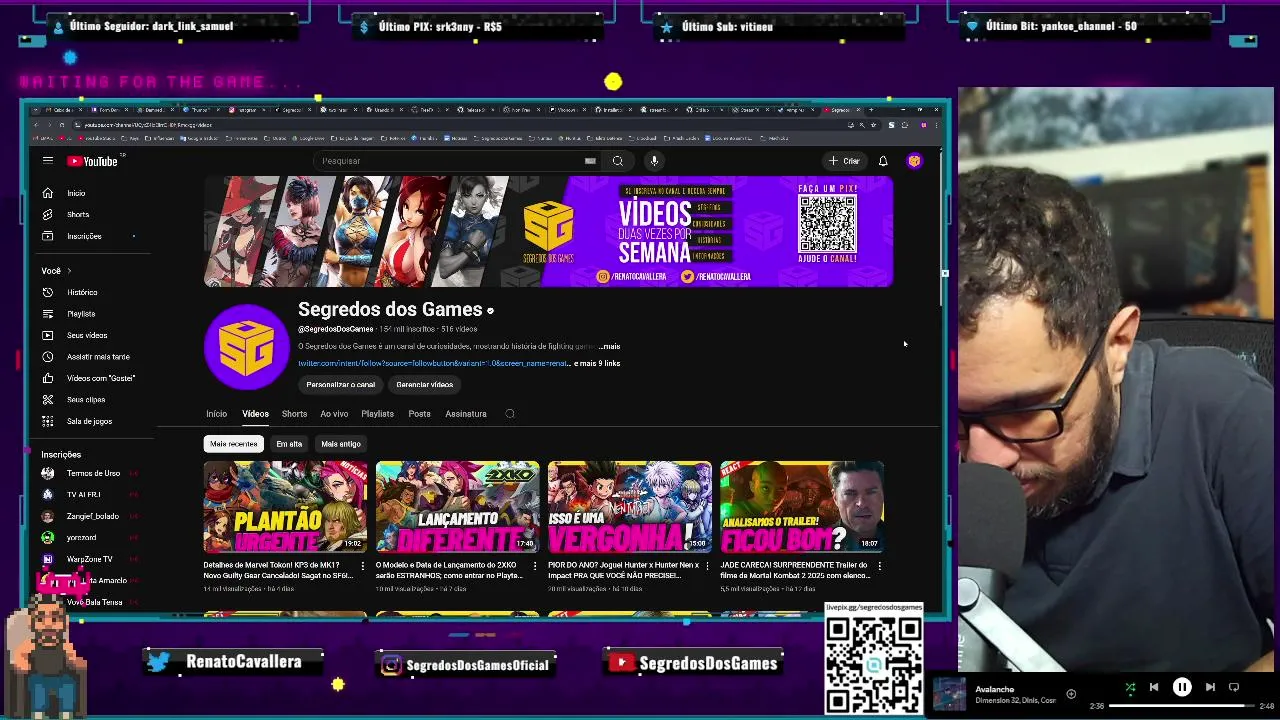Select the Em alta filter chip

289,444
